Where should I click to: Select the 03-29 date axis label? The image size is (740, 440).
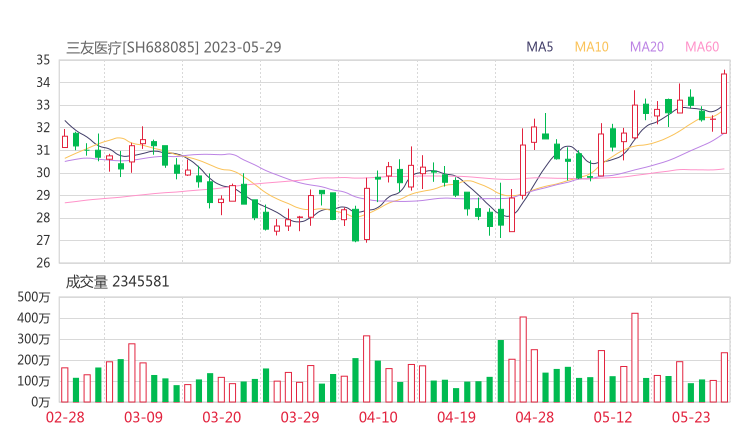click(x=300, y=417)
